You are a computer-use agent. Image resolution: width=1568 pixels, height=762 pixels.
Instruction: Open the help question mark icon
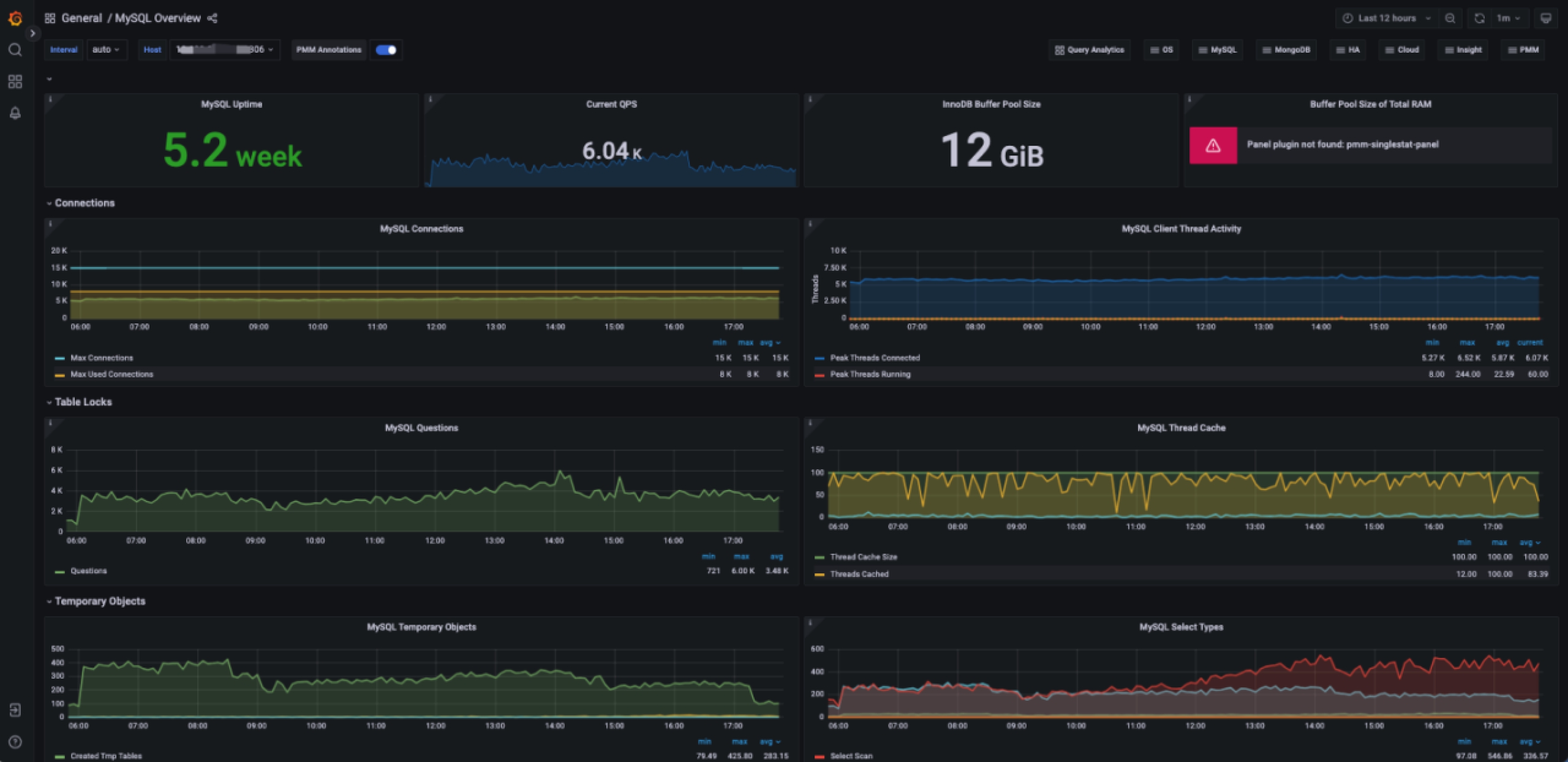tap(15, 742)
